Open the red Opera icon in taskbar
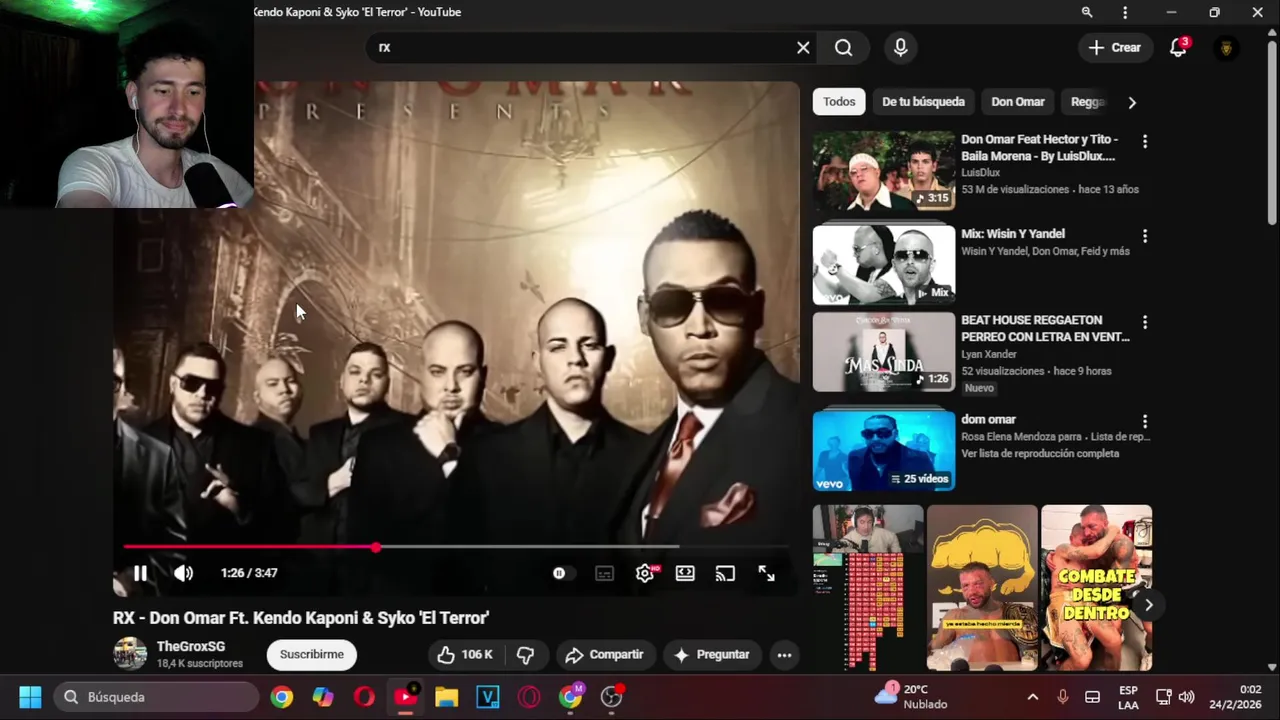Screen dimensions: 1280x720 (364, 697)
